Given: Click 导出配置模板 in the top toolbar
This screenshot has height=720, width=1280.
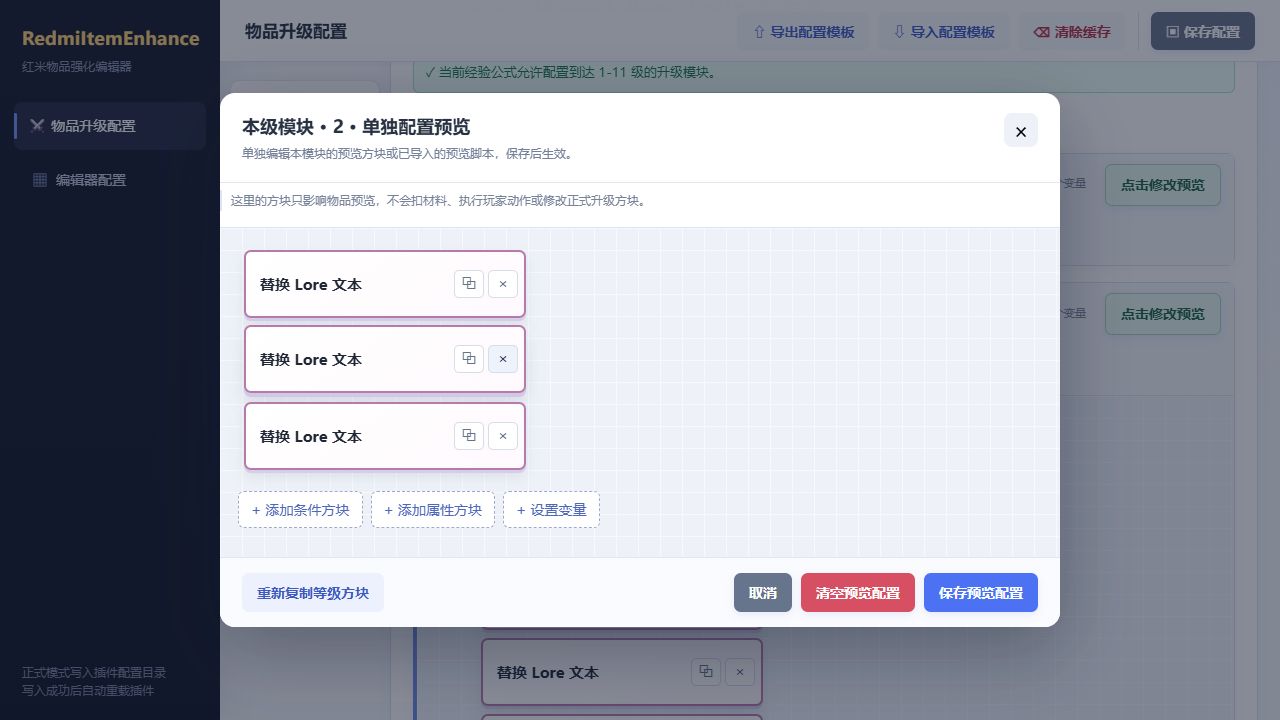Looking at the screenshot, I should (803, 32).
